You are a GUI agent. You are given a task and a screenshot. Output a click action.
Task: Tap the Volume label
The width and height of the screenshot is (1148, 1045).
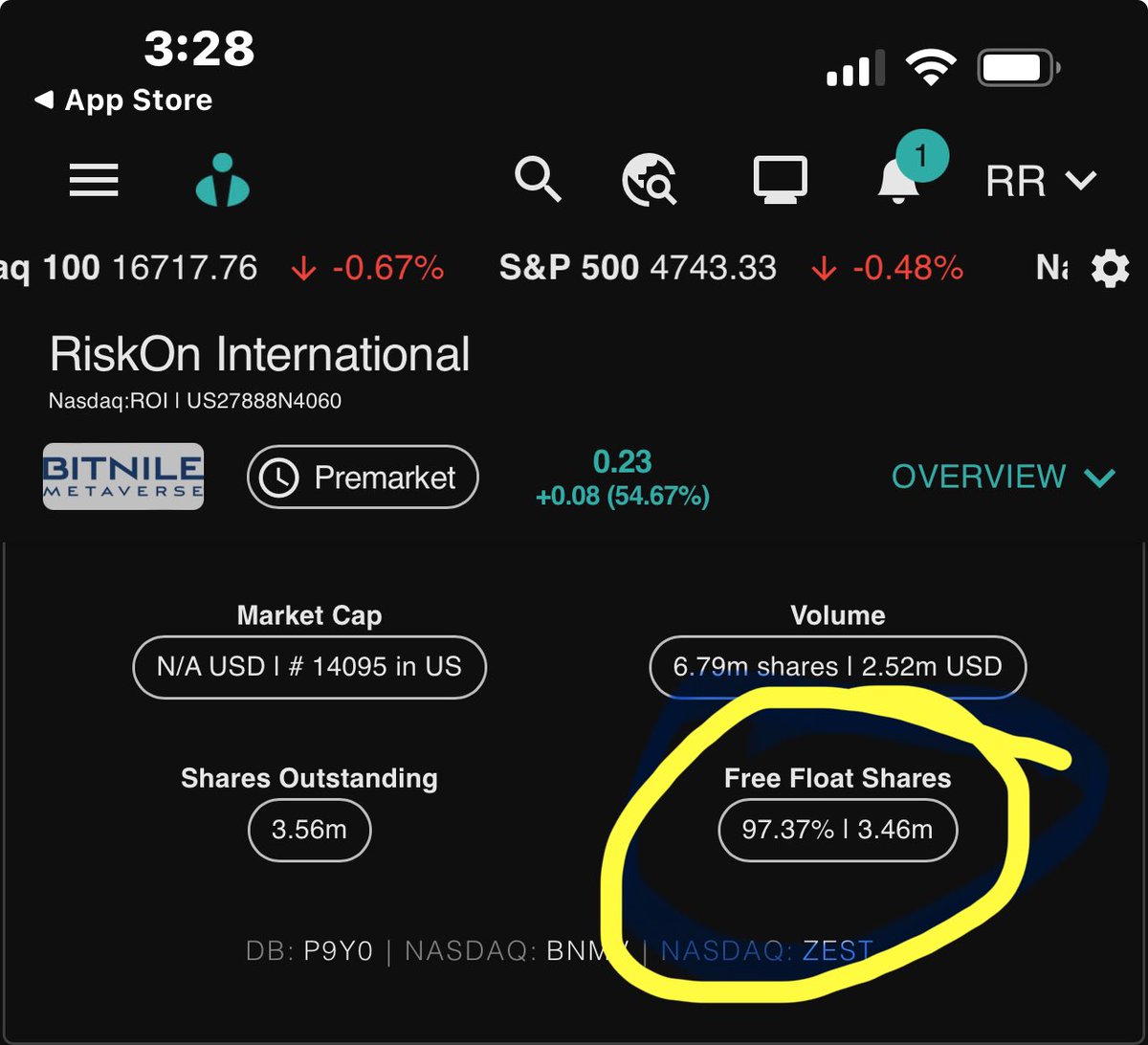(x=838, y=615)
